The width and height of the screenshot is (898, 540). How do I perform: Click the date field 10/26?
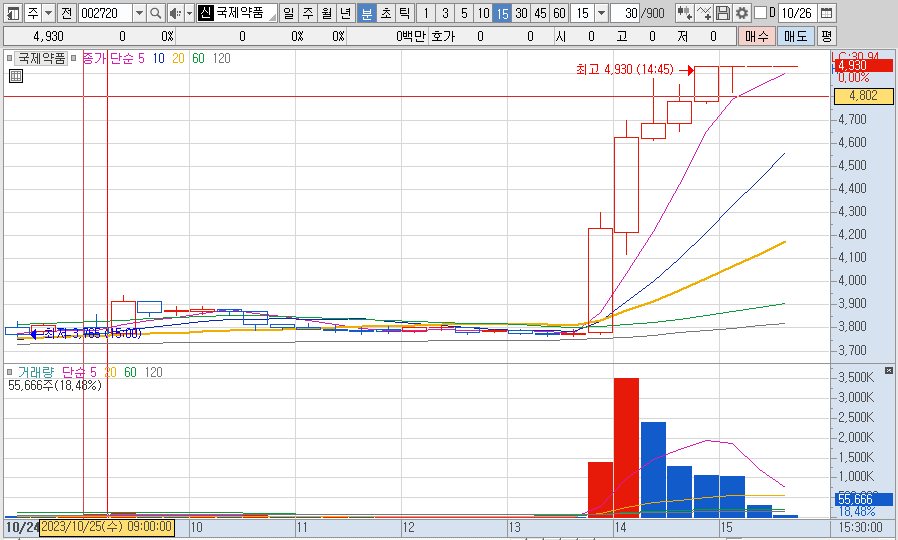click(x=797, y=13)
